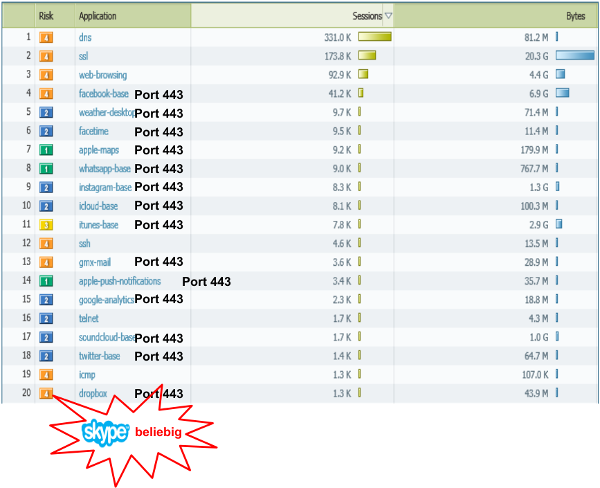Screen dimensions: 600x488
Task: Open the ssl application link
Action: click(x=84, y=56)
